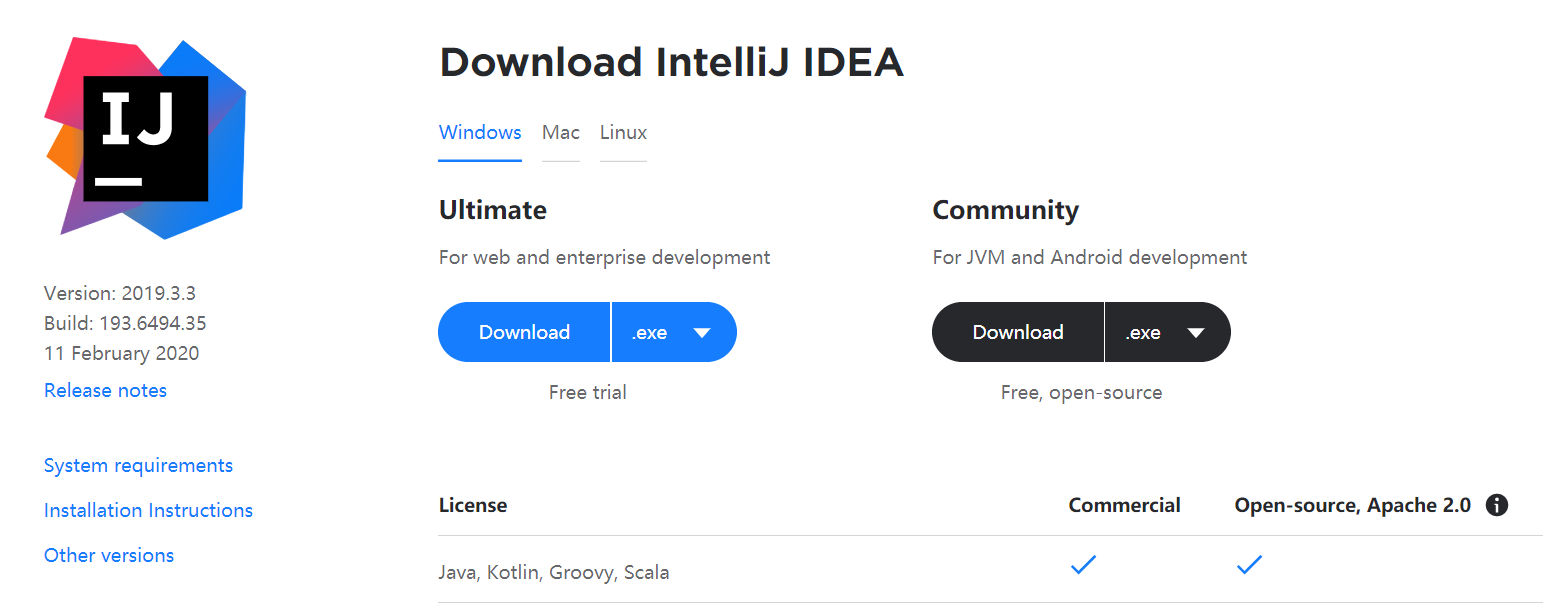
Task: Click the Open-source checkmark for Java row
Action: tap(1249, 565)
